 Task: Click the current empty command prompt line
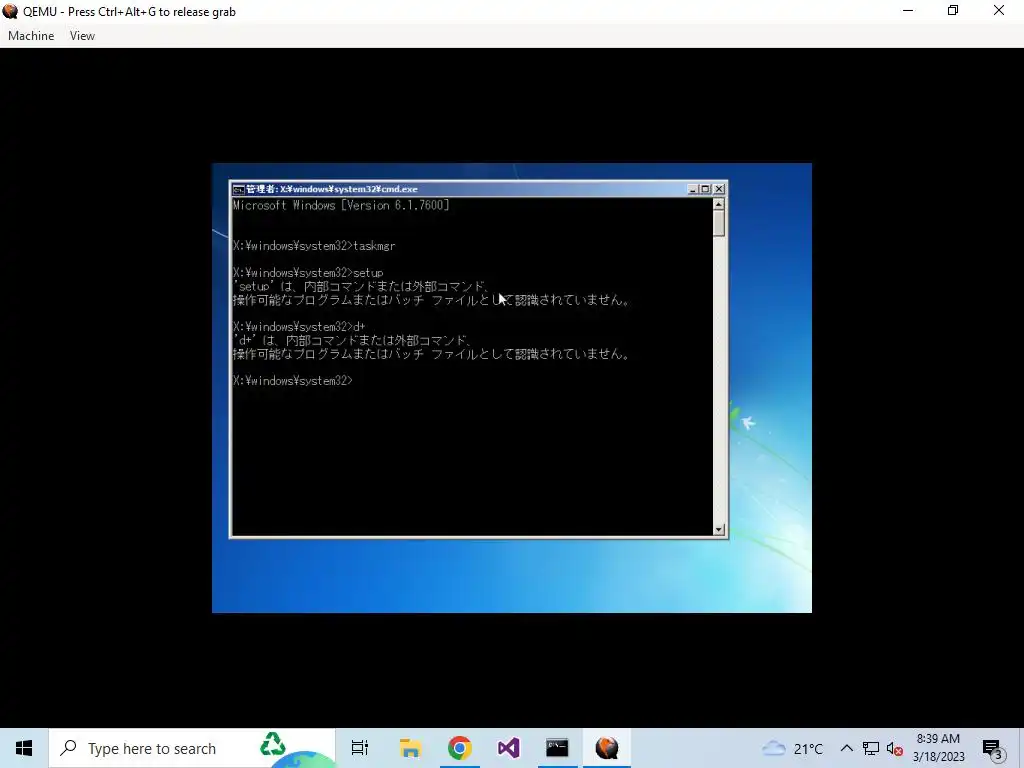293,381
